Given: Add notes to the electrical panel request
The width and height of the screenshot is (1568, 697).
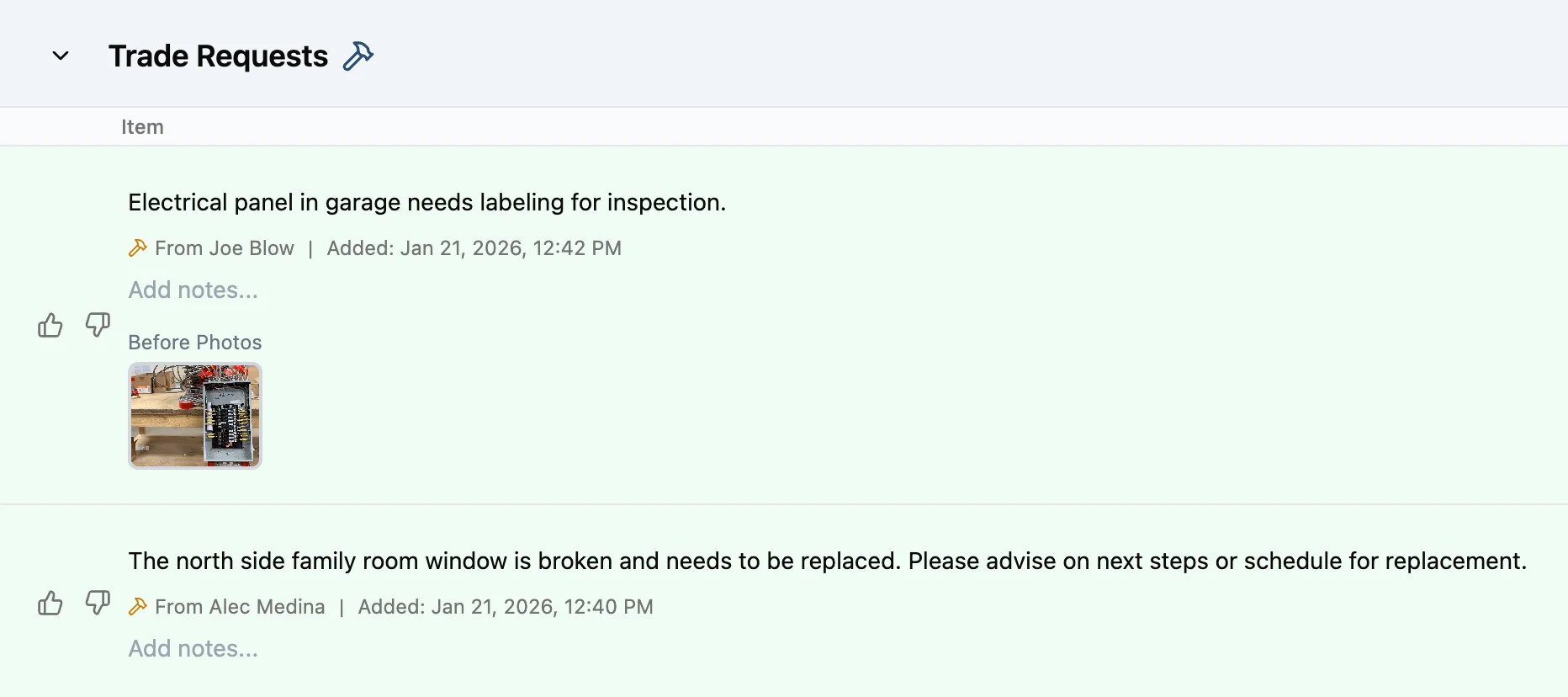Looking at the screenshot, I should [193, 290].
